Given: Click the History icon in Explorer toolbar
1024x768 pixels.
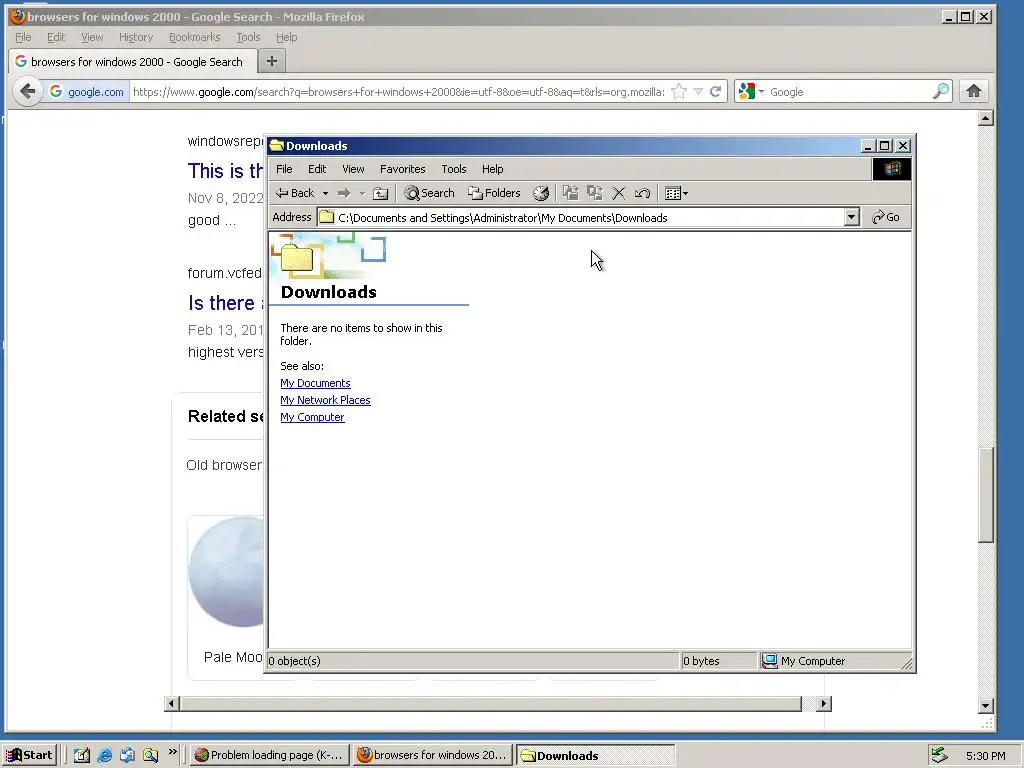Looking at the screenshot, I should point(541,193).
